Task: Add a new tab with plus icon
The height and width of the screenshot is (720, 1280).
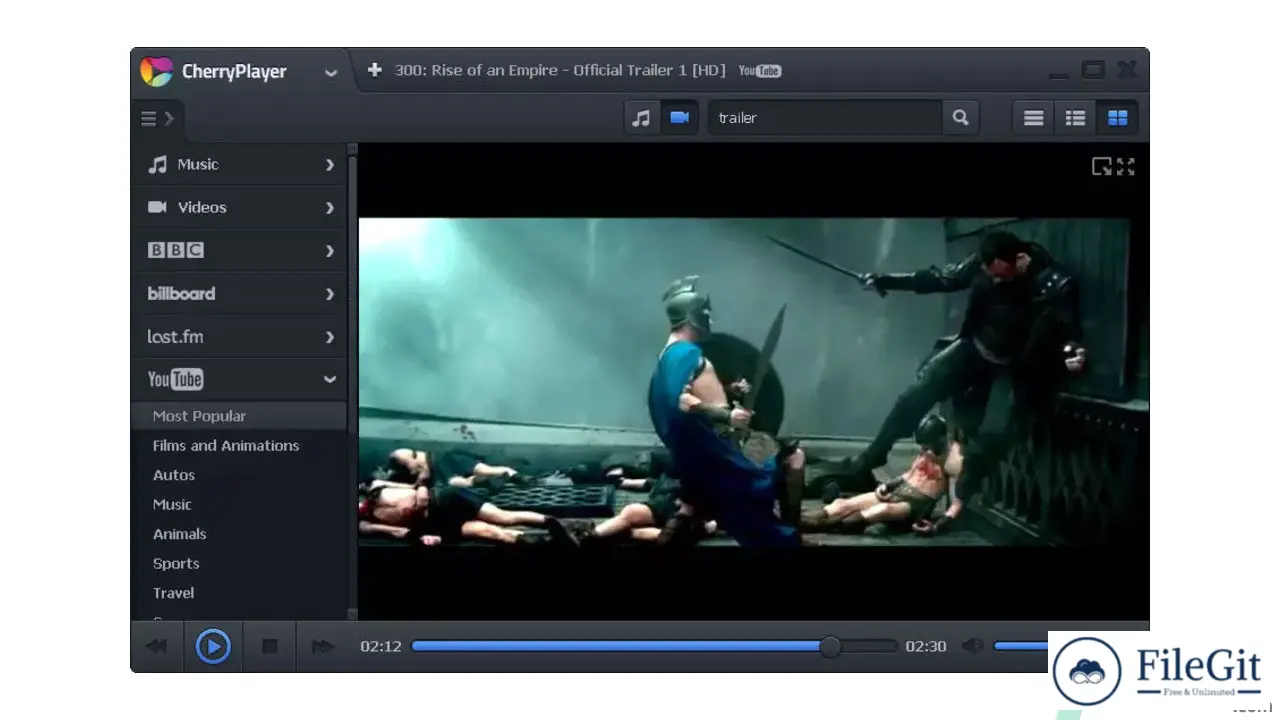Action: [x=374, y=70]
